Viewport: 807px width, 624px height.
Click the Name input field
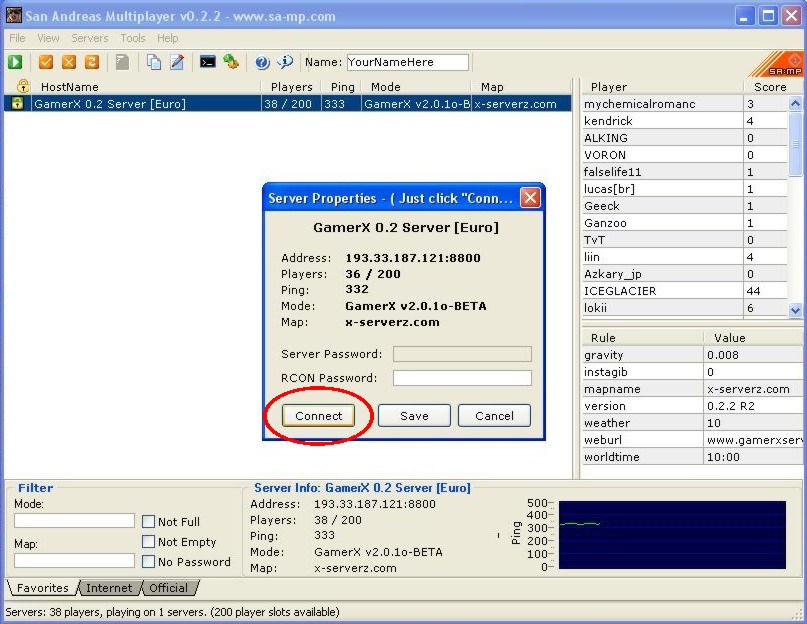[x=408, y=62]
